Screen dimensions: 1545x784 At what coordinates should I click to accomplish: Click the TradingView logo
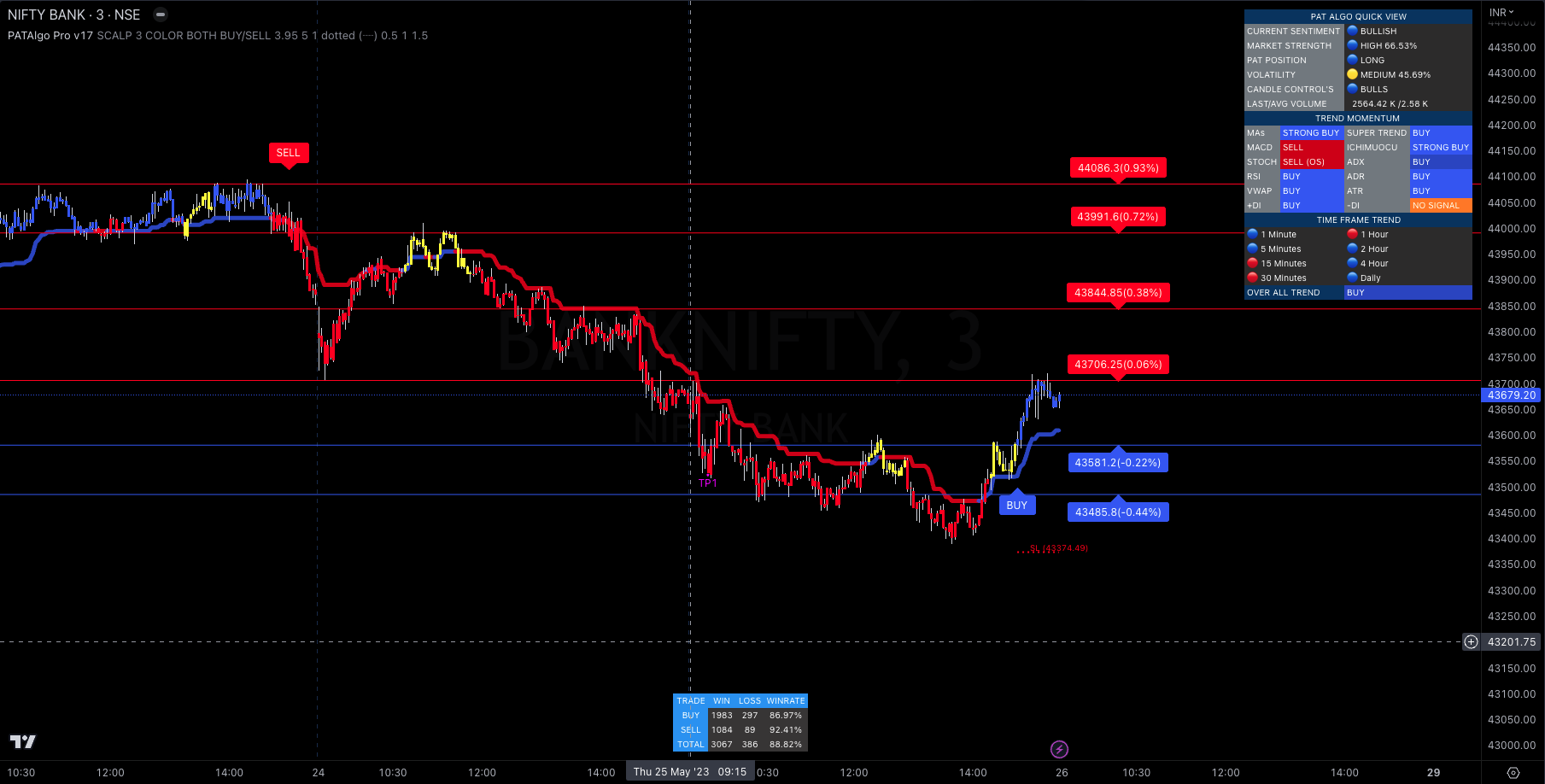coord(22,741)
